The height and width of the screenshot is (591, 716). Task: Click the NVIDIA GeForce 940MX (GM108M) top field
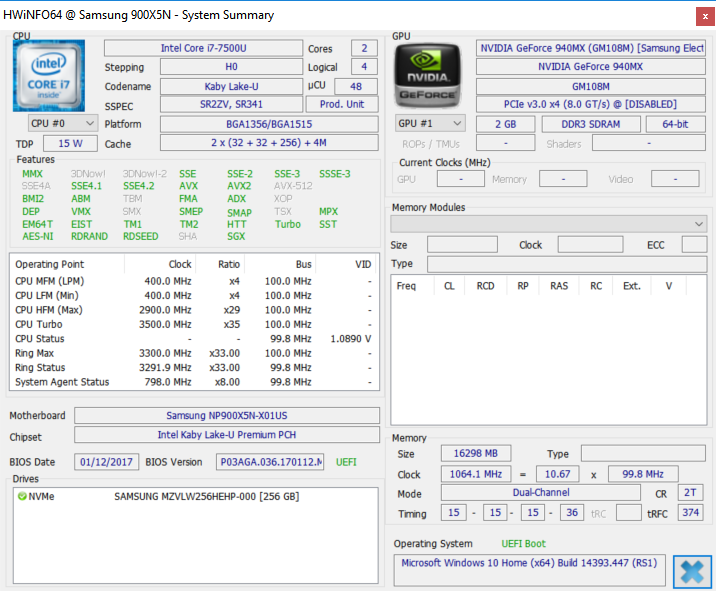(591, 48)
